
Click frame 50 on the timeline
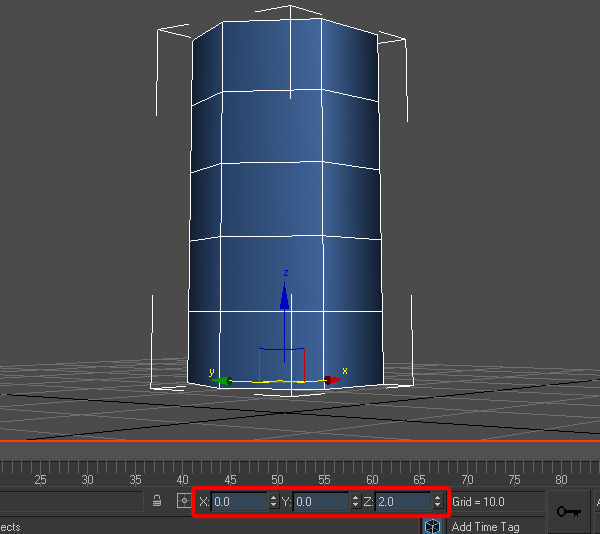pos(277,479)
